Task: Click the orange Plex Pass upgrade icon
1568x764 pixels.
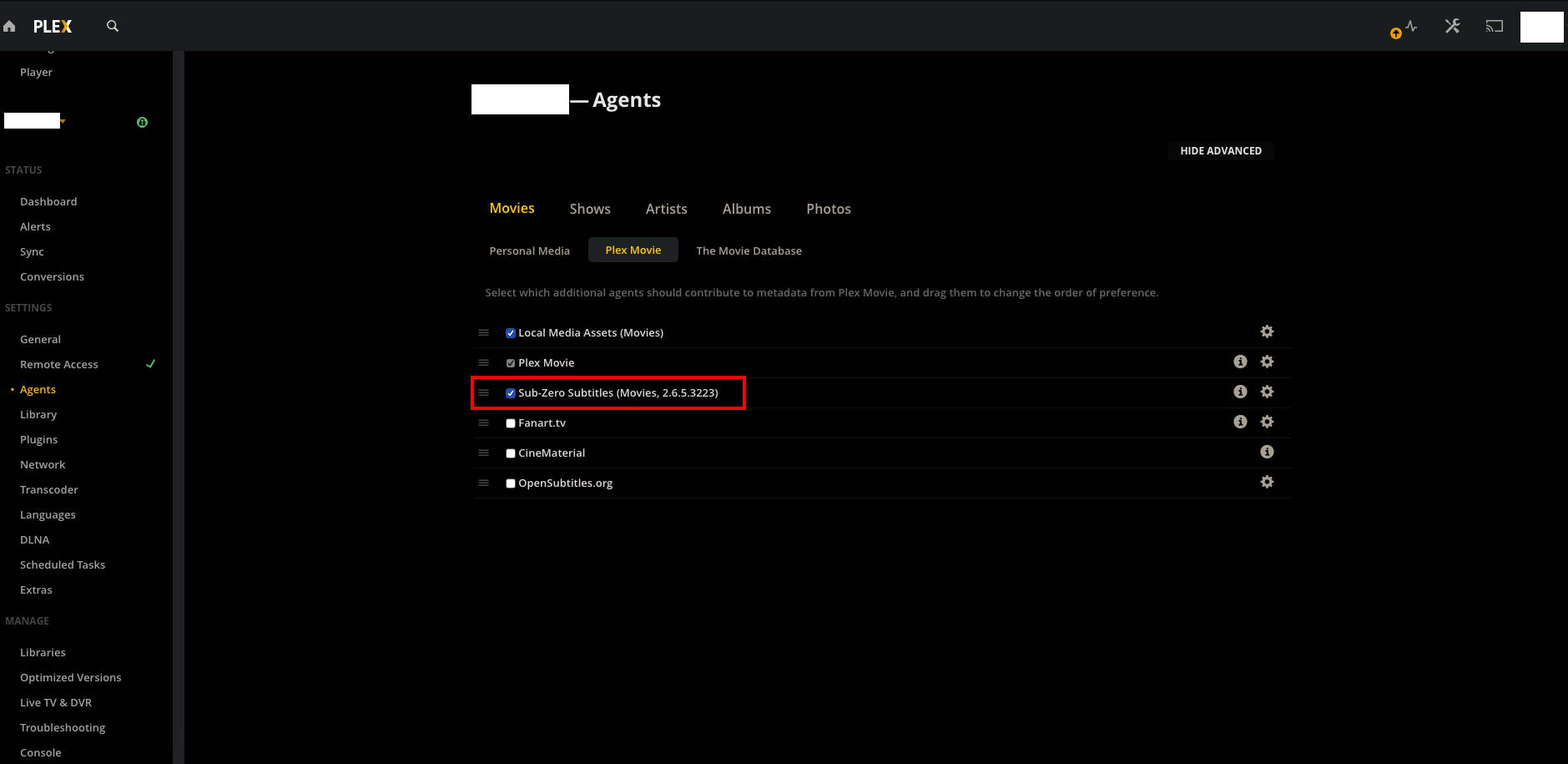Action: click(1395, 33)
